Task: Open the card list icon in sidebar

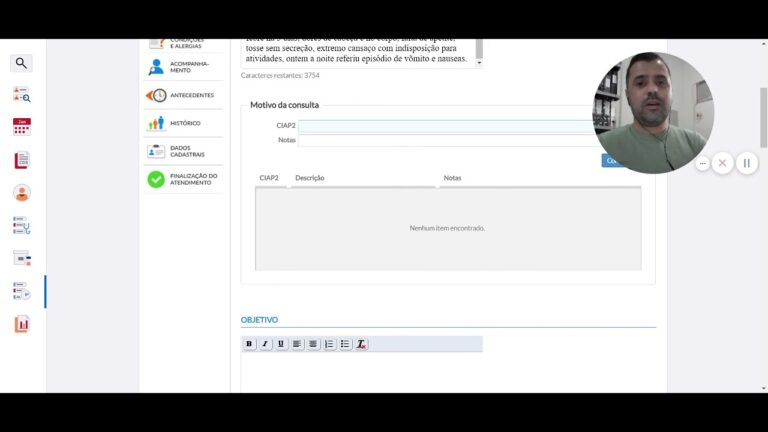Action: [22, 258]
